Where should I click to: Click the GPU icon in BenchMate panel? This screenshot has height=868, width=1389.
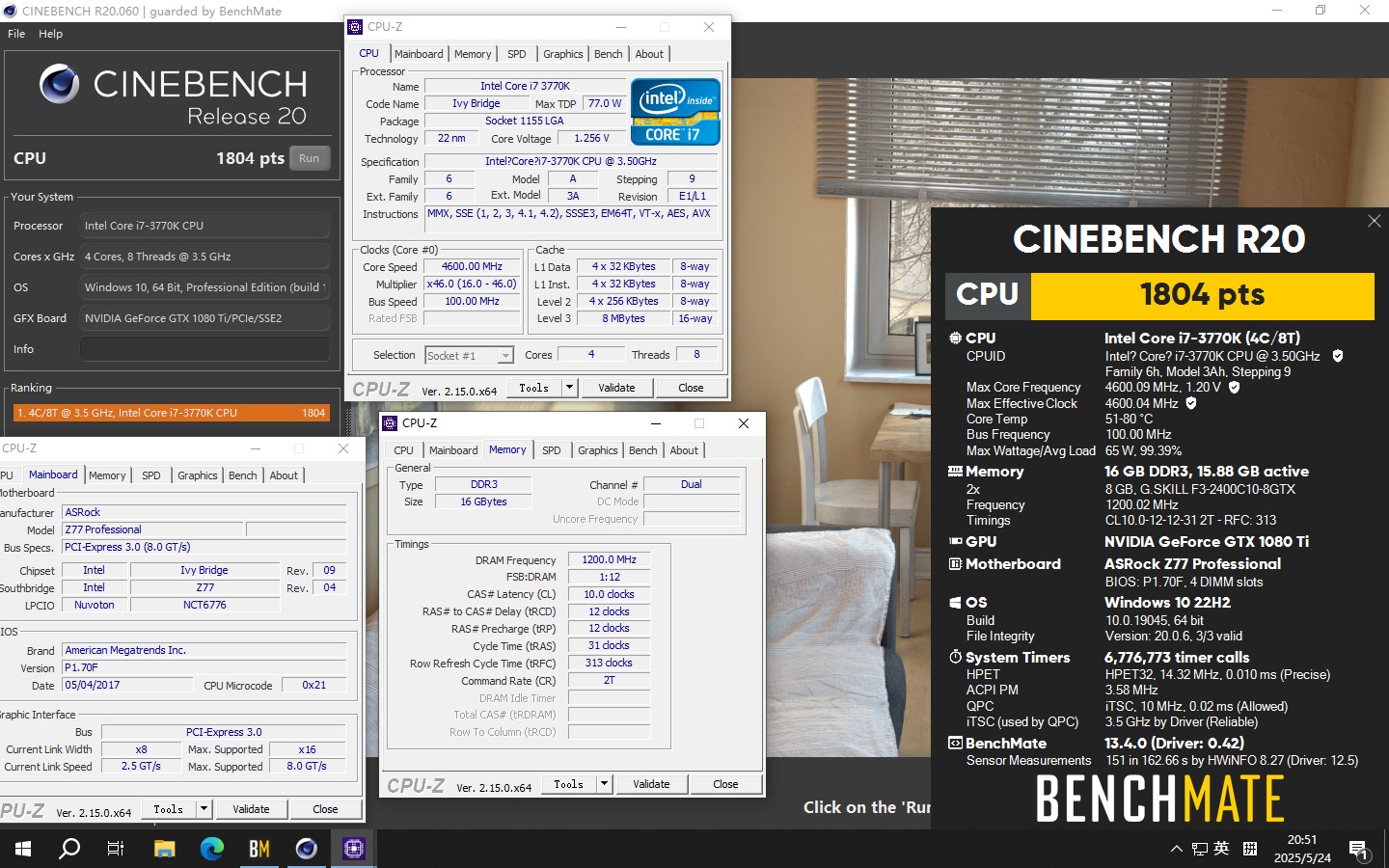click(x=955, y=542)
